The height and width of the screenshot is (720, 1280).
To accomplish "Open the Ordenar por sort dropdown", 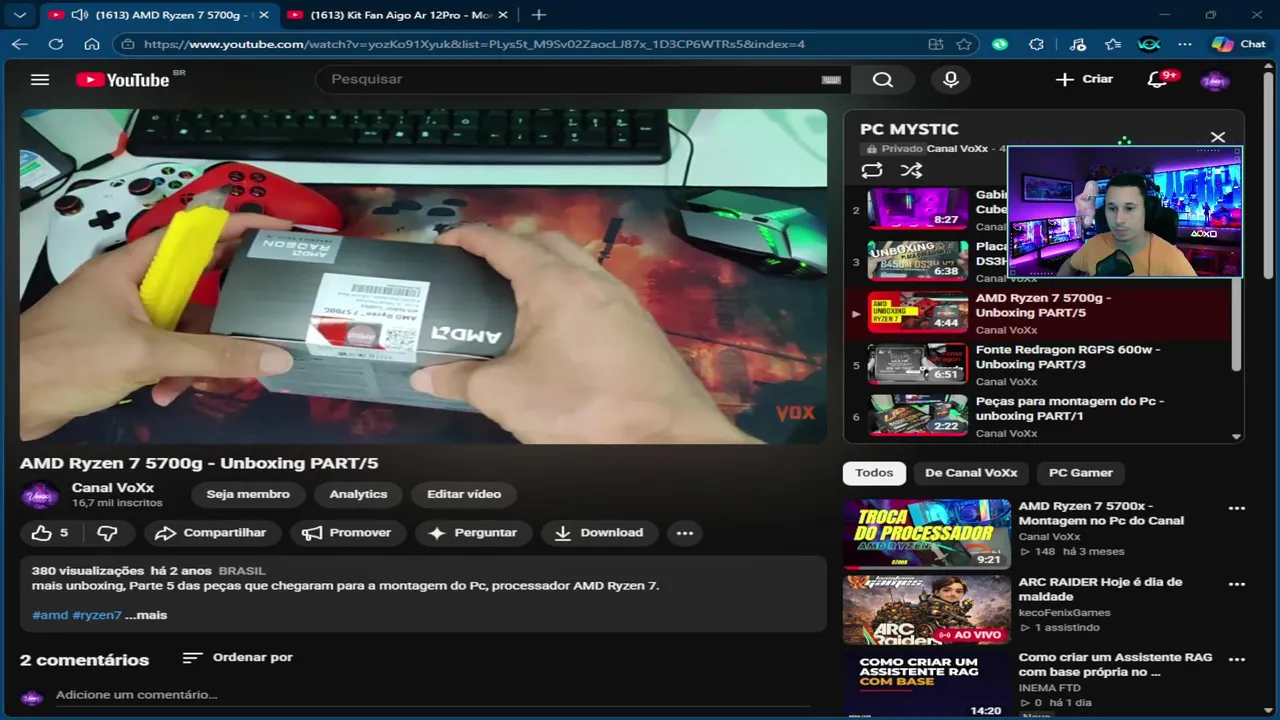I will pyautogui.click(x=238, y=657).
